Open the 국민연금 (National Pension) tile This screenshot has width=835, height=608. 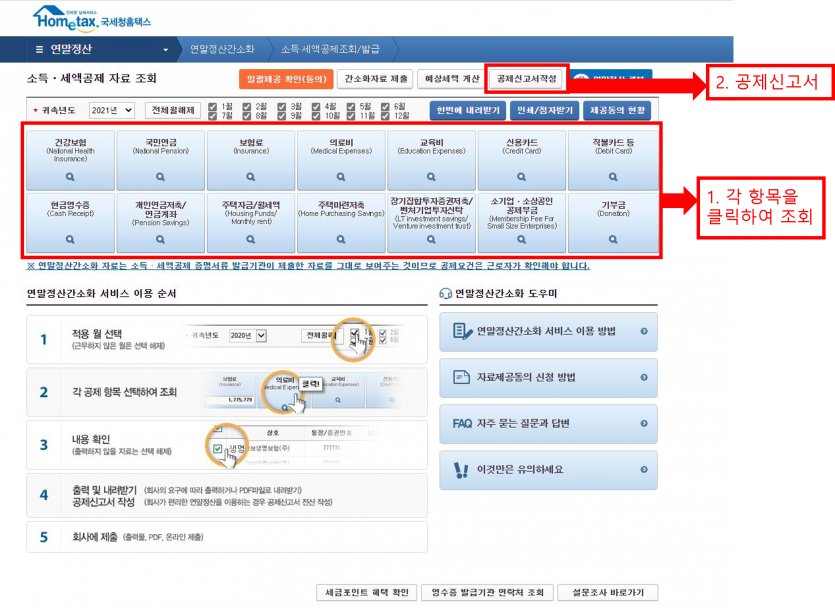[x=160, y=160]
